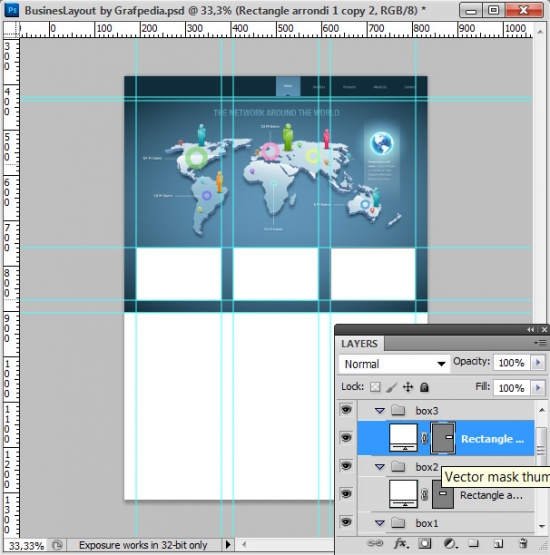Screen dimensions: 550x555
Task: Click the layers panel scroll up arrow
Action: (542, 410)
